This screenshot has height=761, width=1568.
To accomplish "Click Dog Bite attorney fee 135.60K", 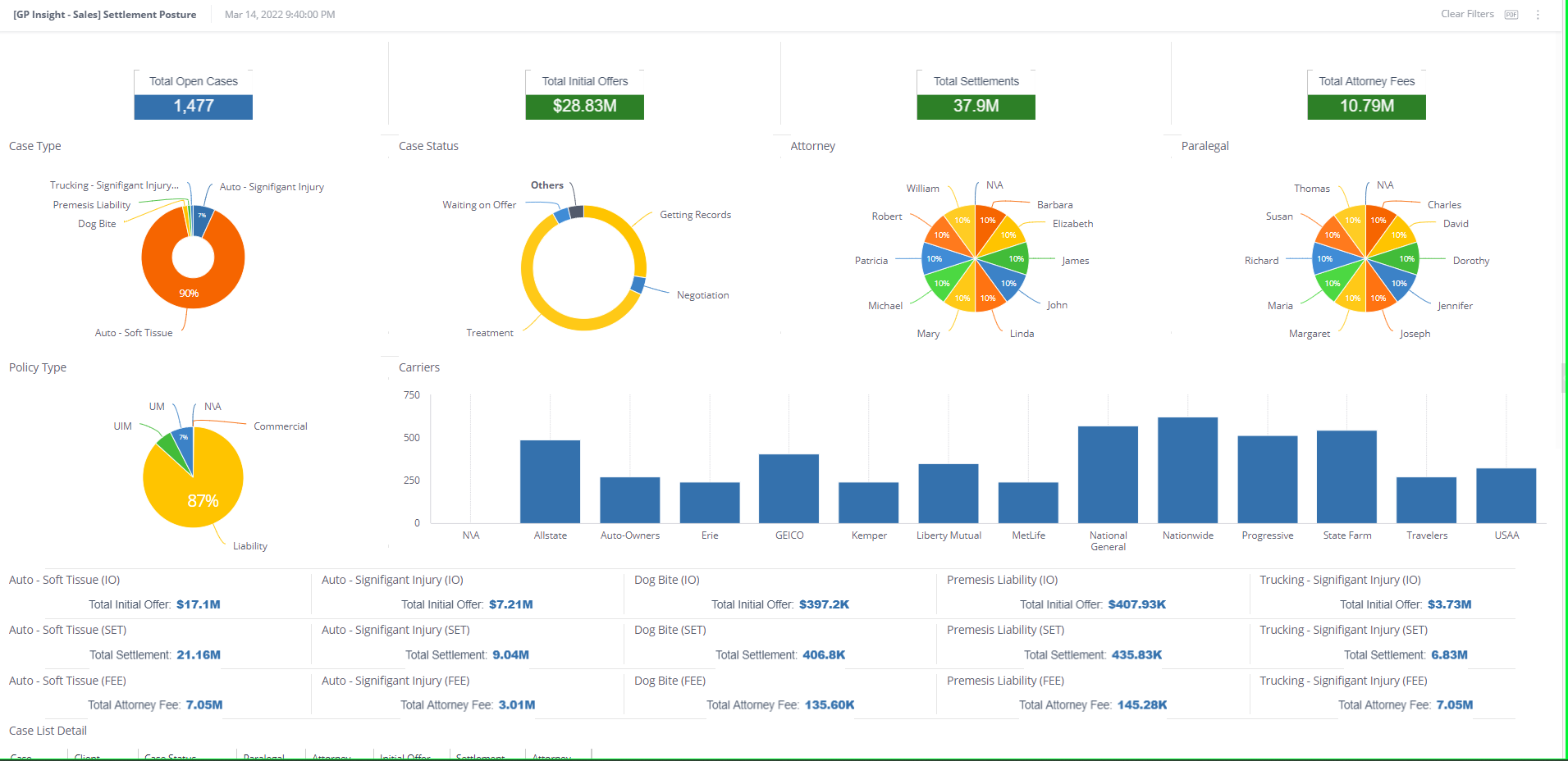I will 830,705.
